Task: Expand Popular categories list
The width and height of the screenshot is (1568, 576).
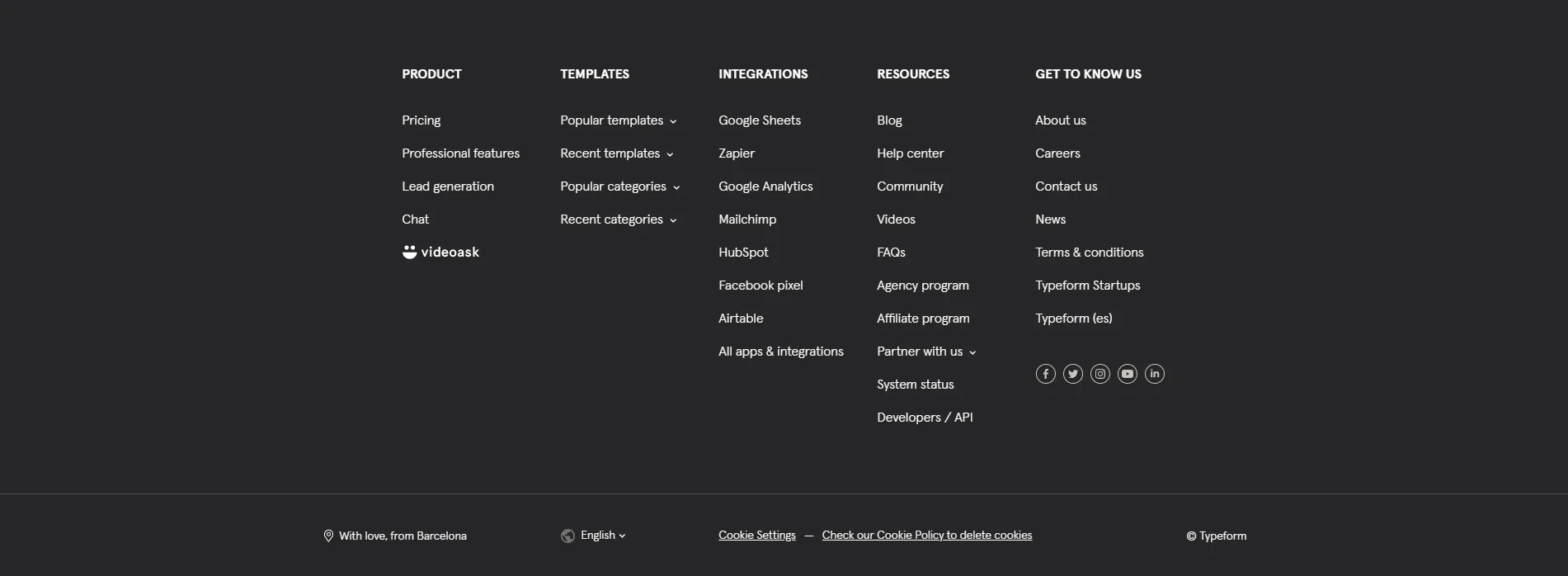Action: (x=620, y=186)
